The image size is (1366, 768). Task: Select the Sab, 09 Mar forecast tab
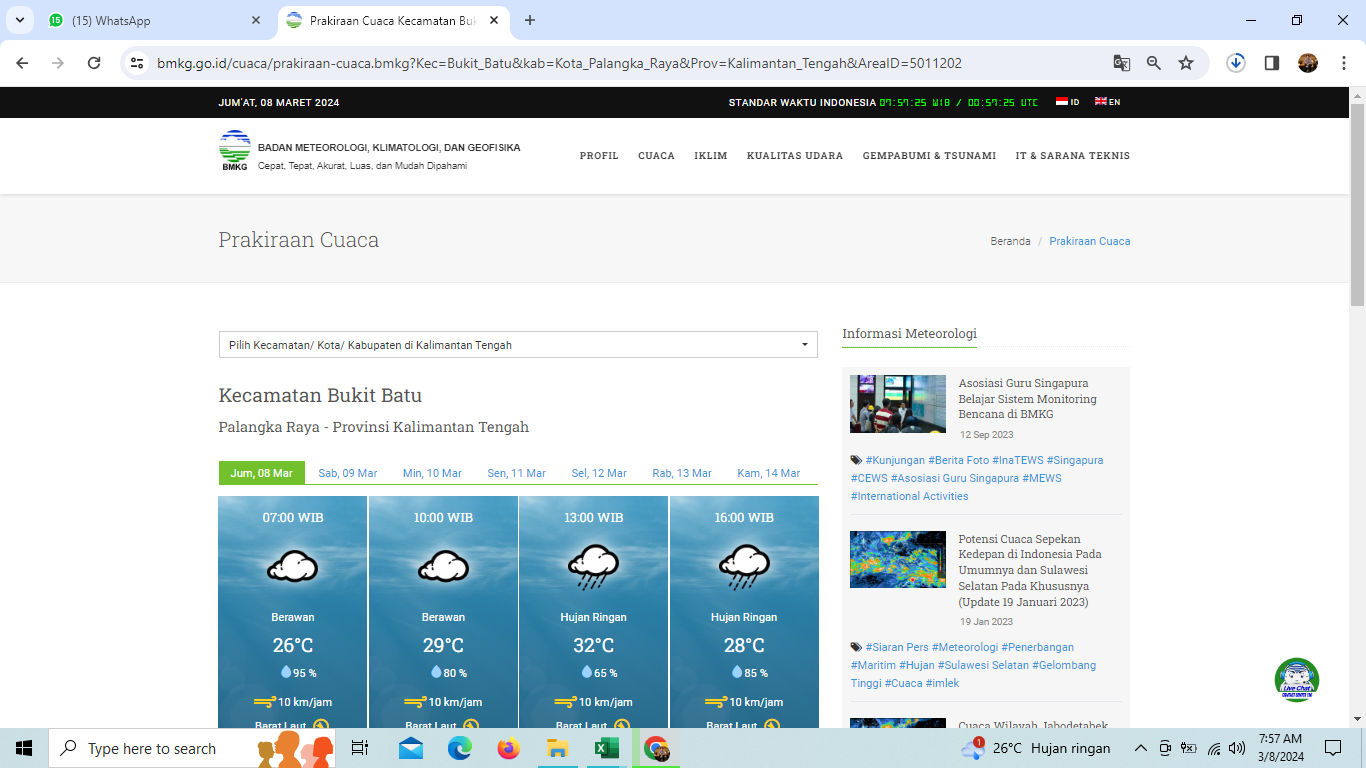[x=348, y=473]
